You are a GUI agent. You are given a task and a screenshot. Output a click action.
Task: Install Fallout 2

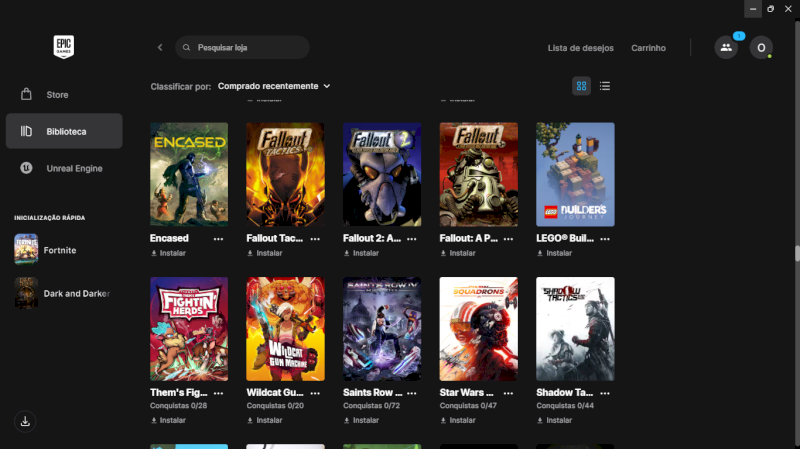361,253
